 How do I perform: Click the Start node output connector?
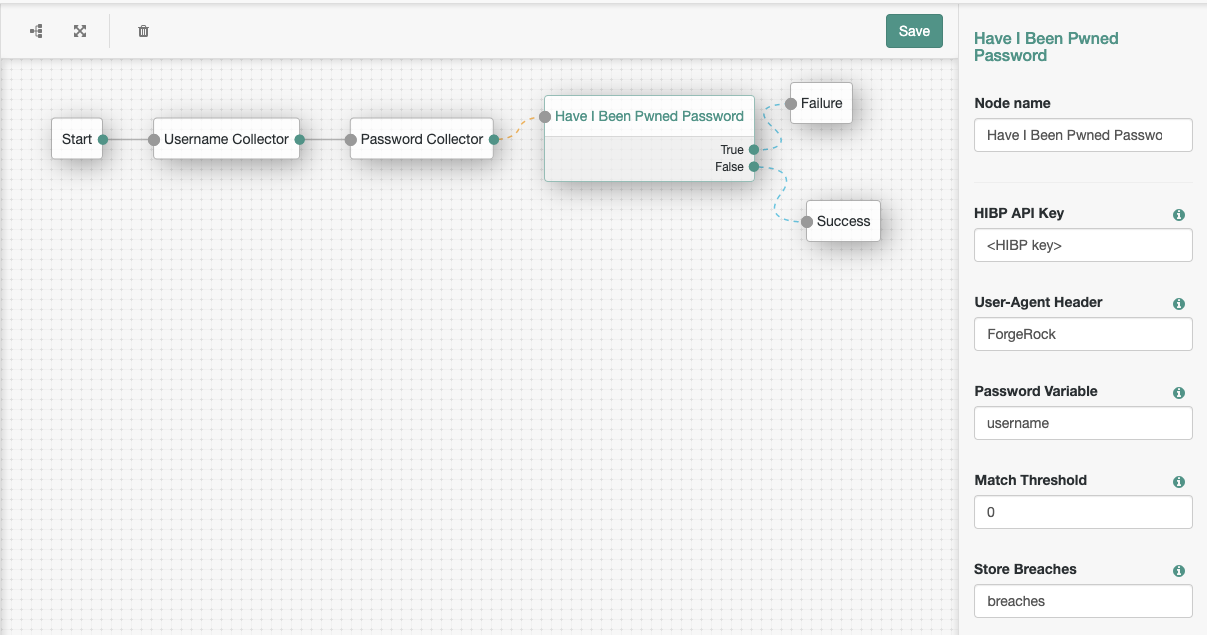click(x=103, y=140)
